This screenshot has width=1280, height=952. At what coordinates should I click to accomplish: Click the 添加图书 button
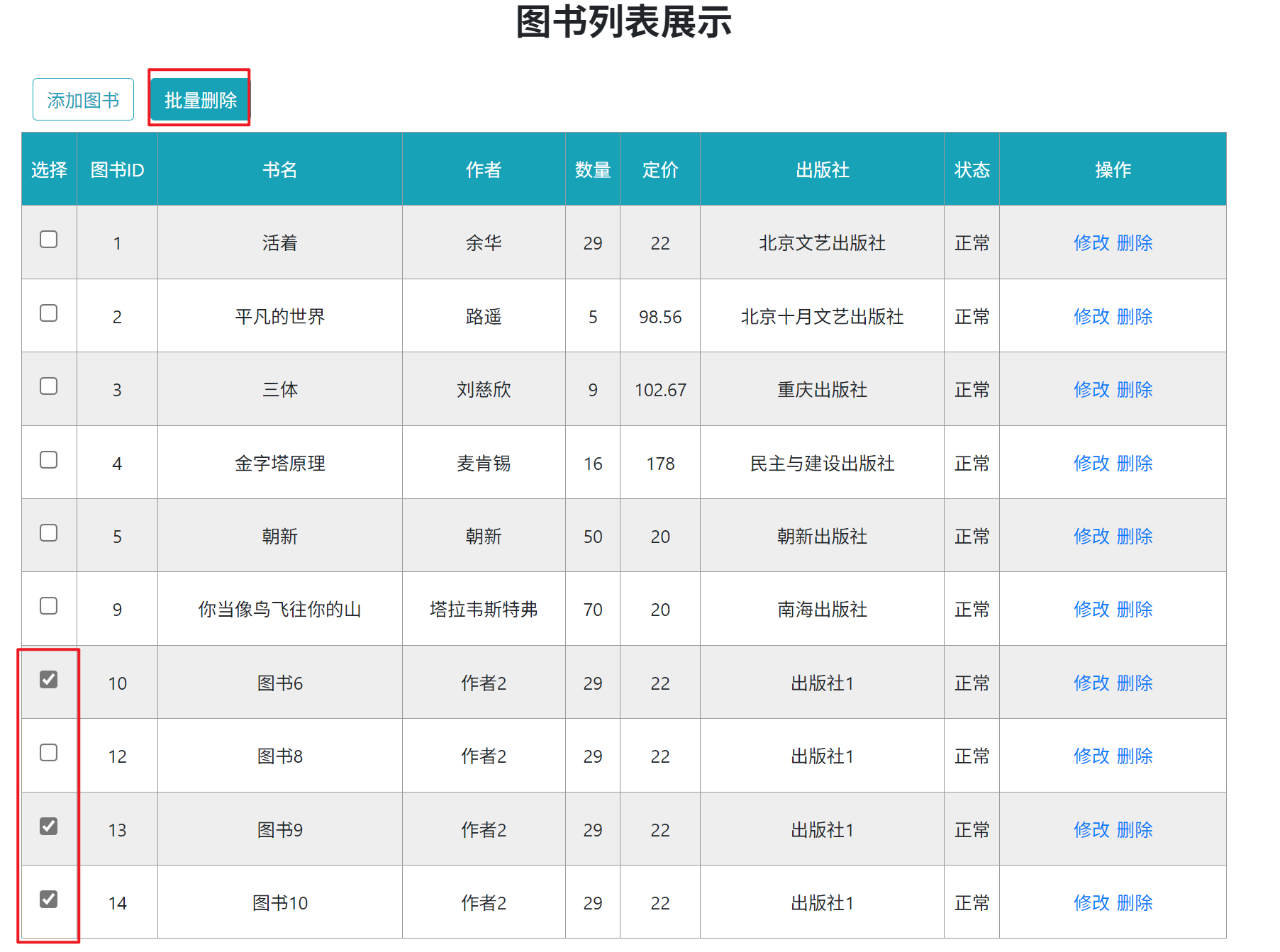[83, 99]
